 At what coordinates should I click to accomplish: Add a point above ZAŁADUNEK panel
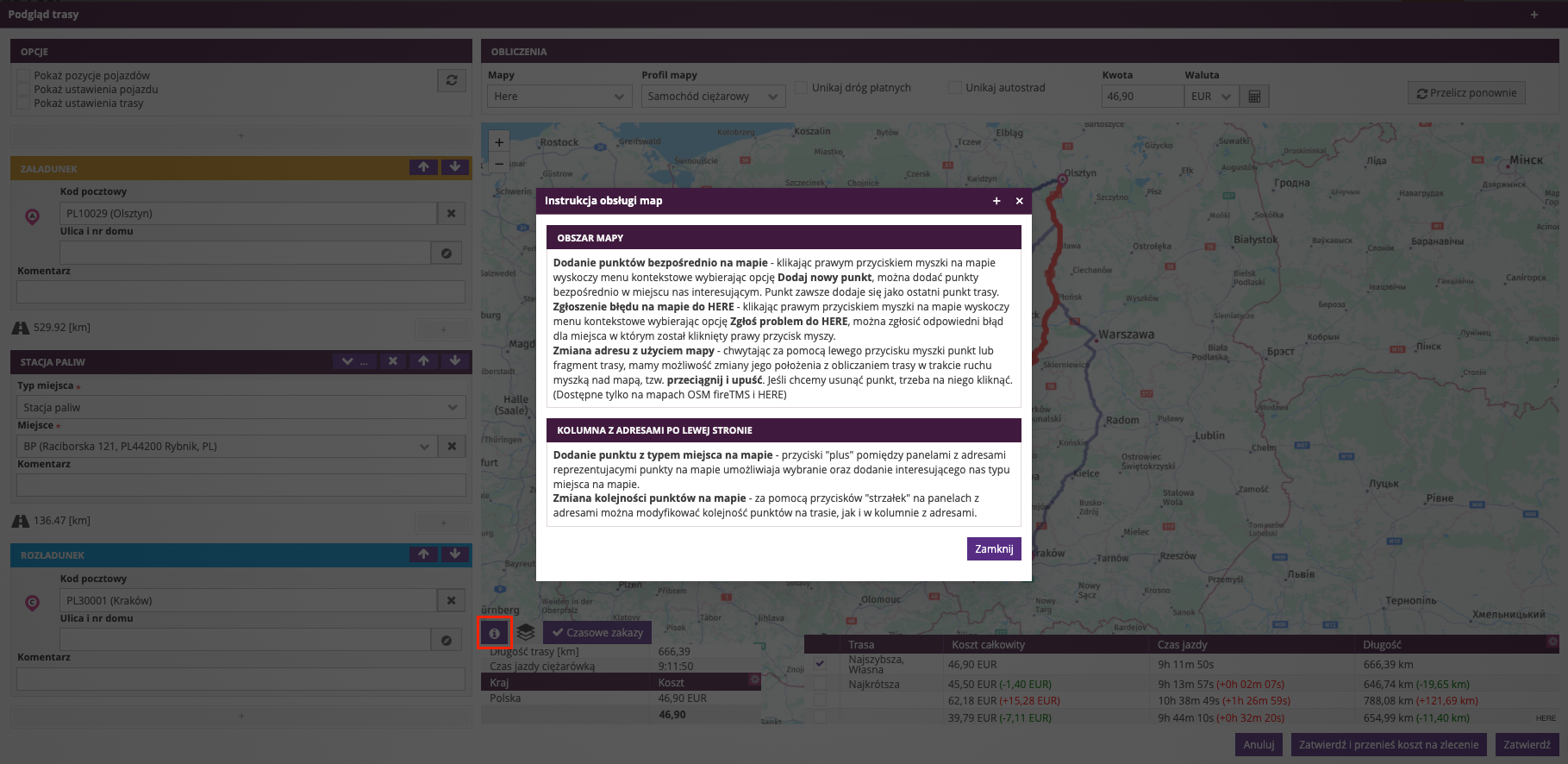click(241, 135)
